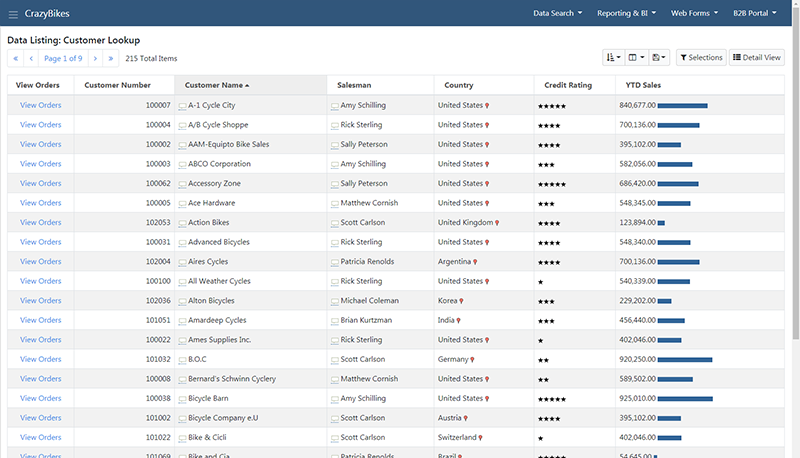The width and height of the screenshot is (800, 458).
Task: Click the Selections filter button
Action: pos(701,58)
